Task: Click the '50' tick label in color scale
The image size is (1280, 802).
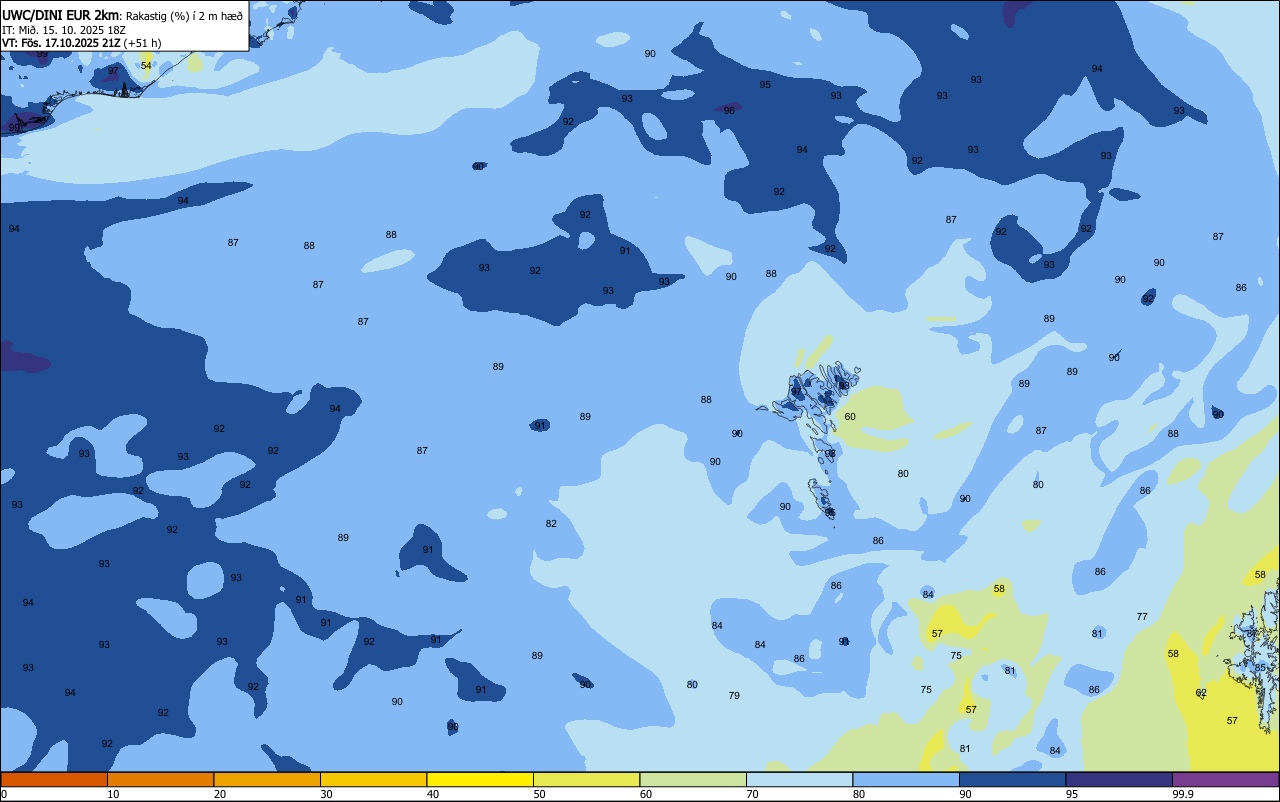Action: coord(539,794)
